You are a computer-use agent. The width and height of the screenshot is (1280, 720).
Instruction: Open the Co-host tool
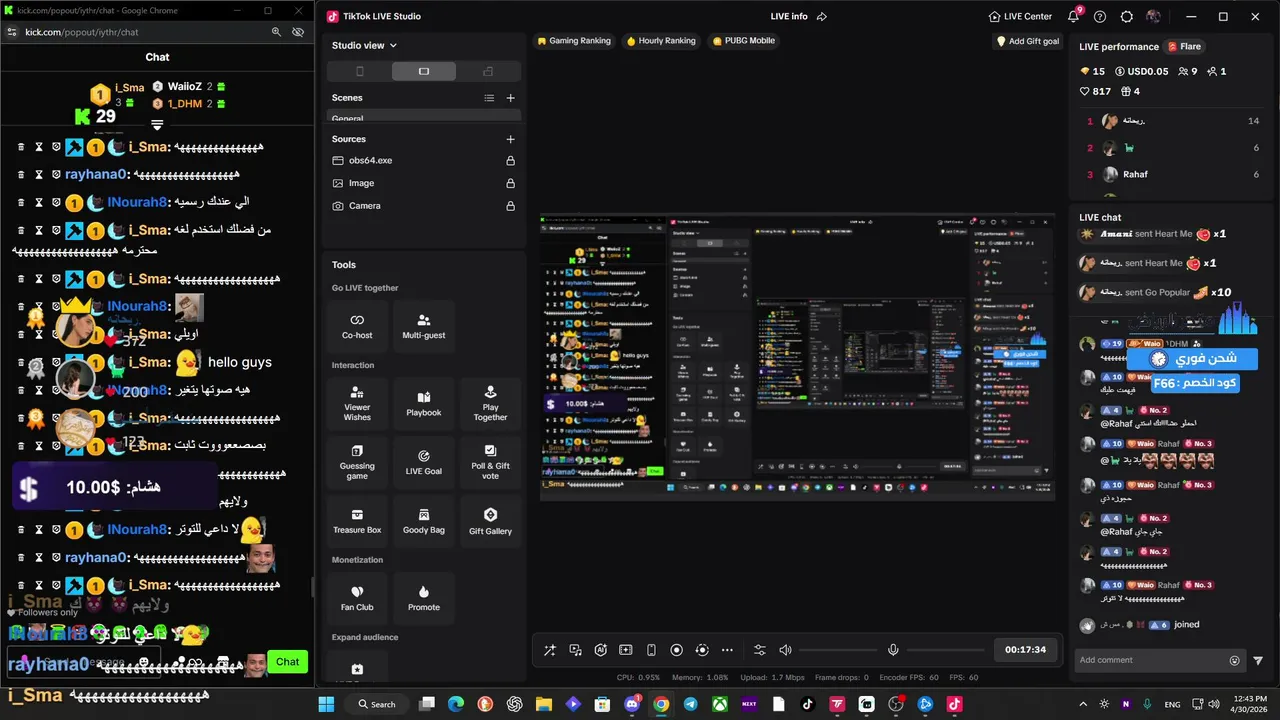coord(357,326)
